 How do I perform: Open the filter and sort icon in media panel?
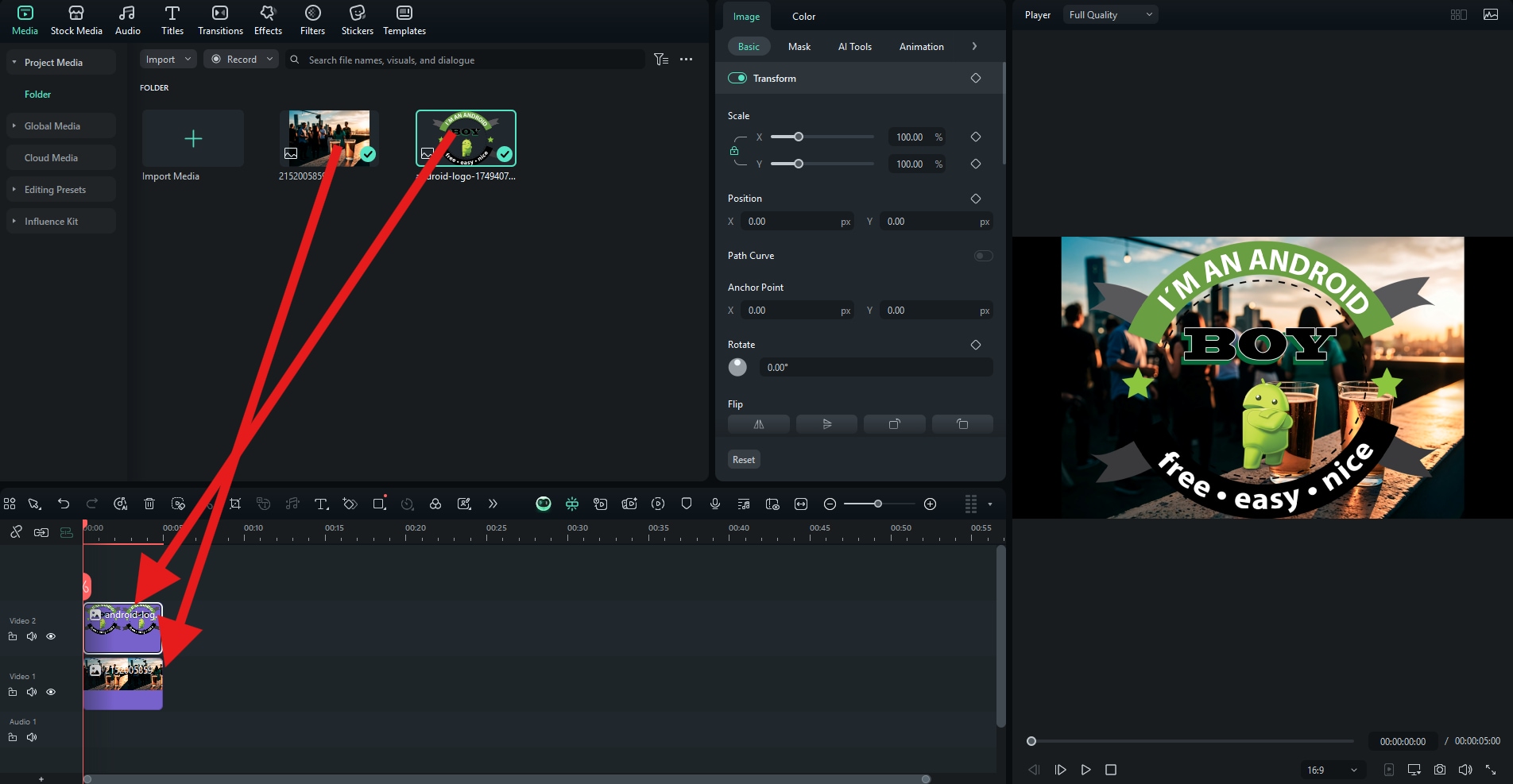(x=661, y=60)
